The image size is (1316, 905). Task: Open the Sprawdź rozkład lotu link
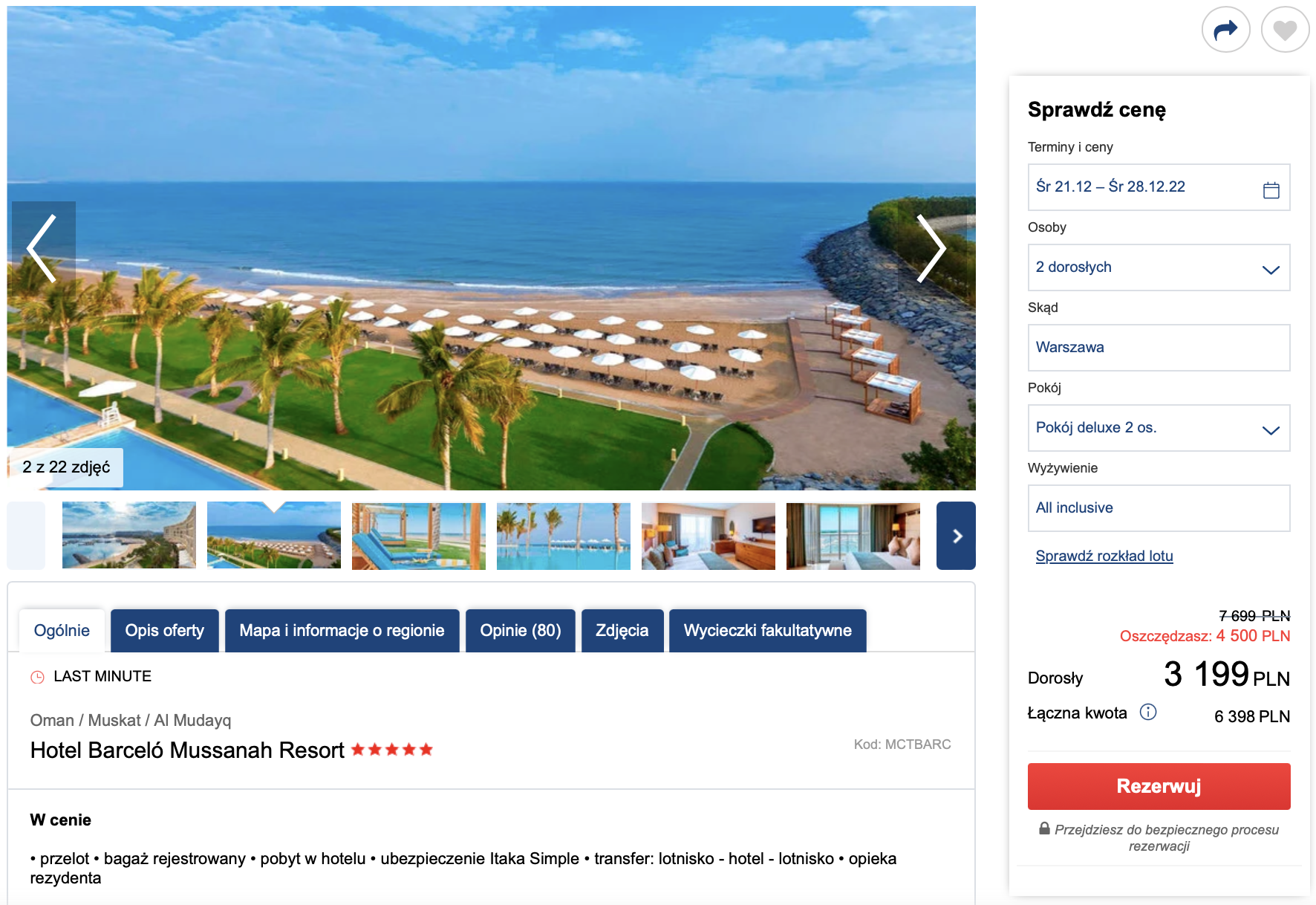click(x=1104, y=556)
